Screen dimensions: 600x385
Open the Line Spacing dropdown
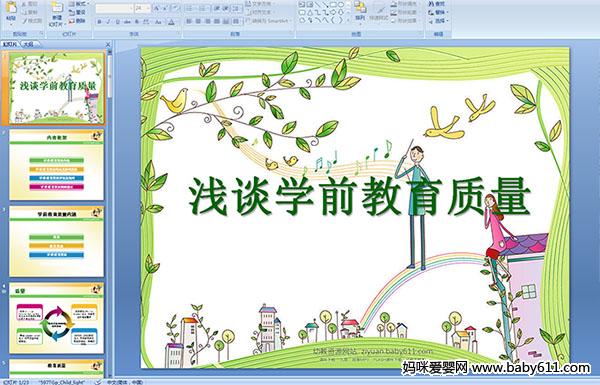coord(236,8)
